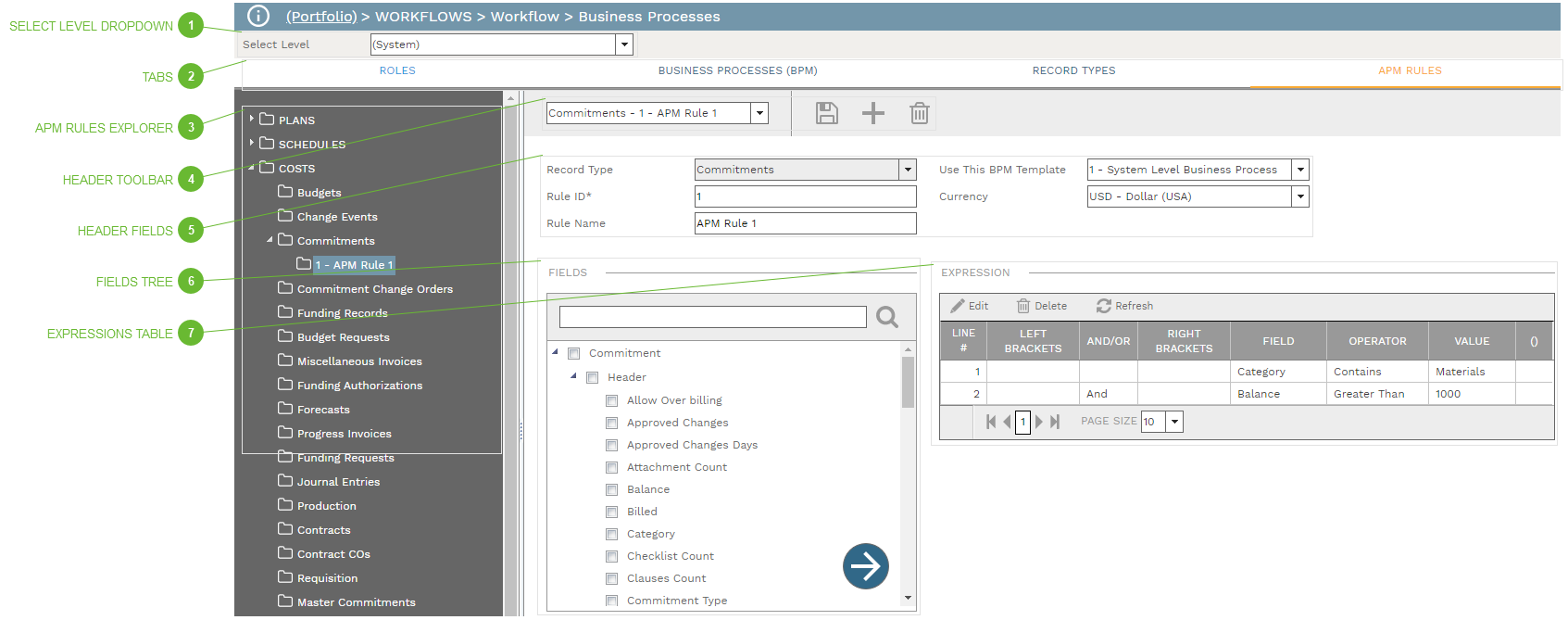Image resolution: width=1568 pixels, height=620 pixels.
Task: Click the save disk icon in header toolbar
Action: tap(826, 113)
